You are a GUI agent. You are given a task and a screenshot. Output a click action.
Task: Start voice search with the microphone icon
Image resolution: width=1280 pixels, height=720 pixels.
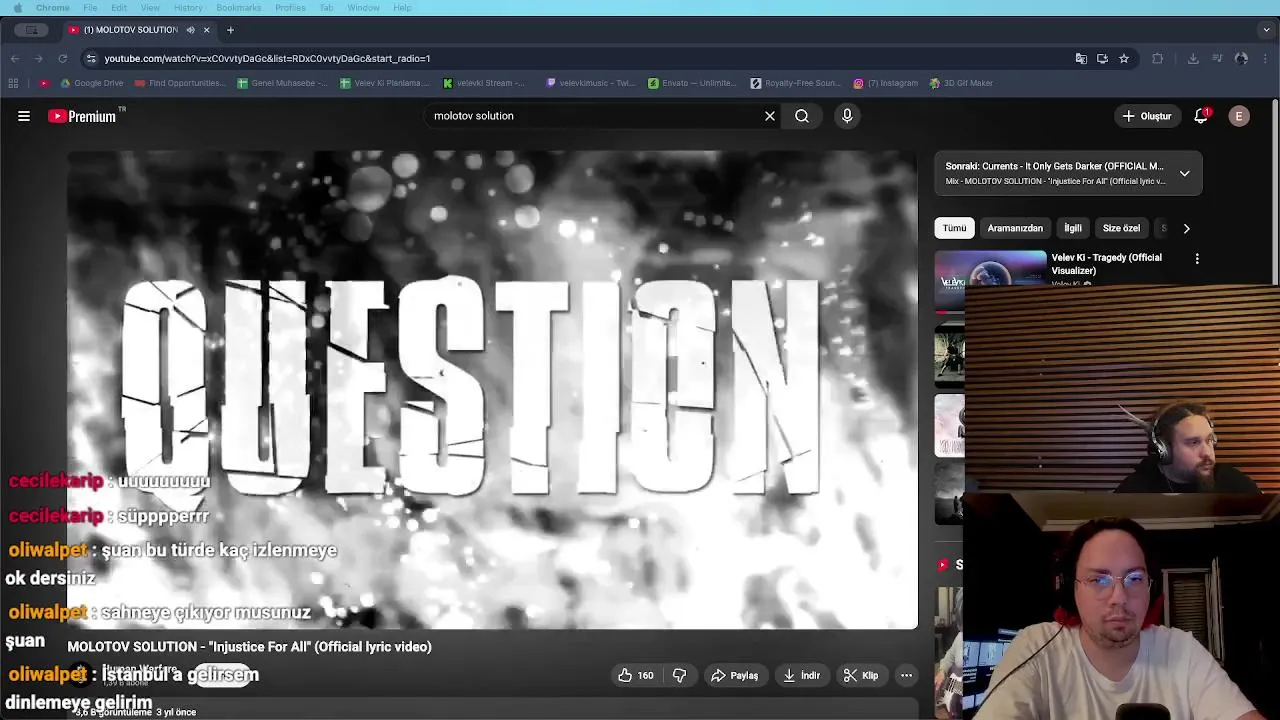[x=847, y=116]
